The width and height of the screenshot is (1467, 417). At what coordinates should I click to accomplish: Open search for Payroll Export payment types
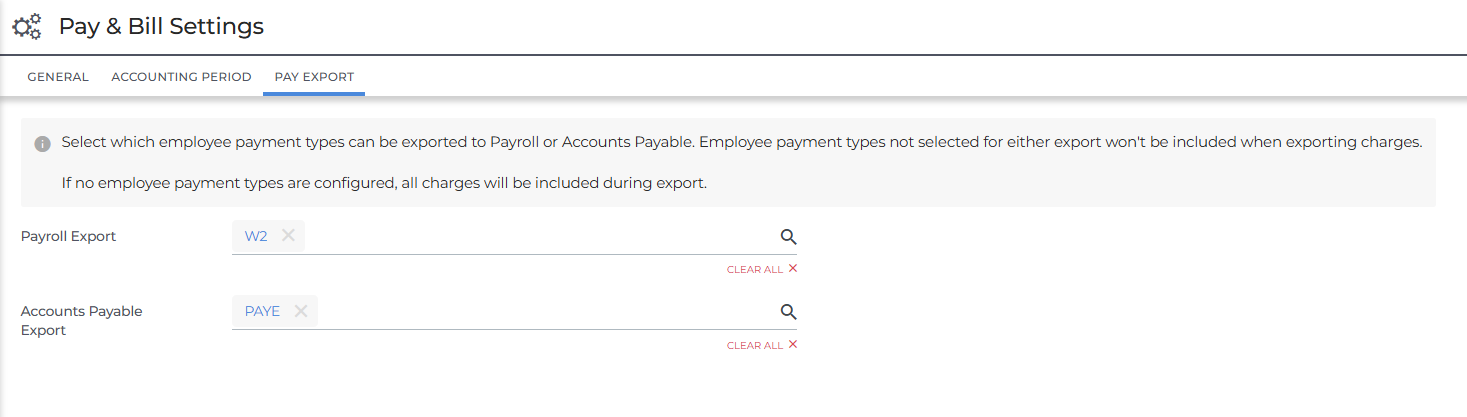click(788, 237)
